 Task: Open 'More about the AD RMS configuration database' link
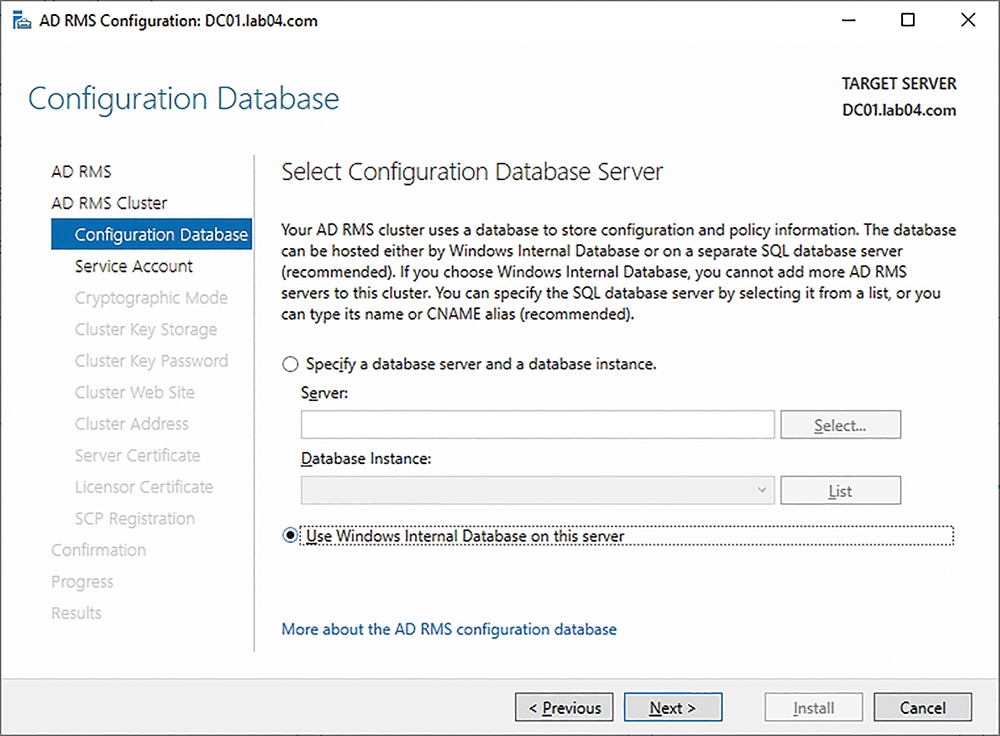point(449,629)
